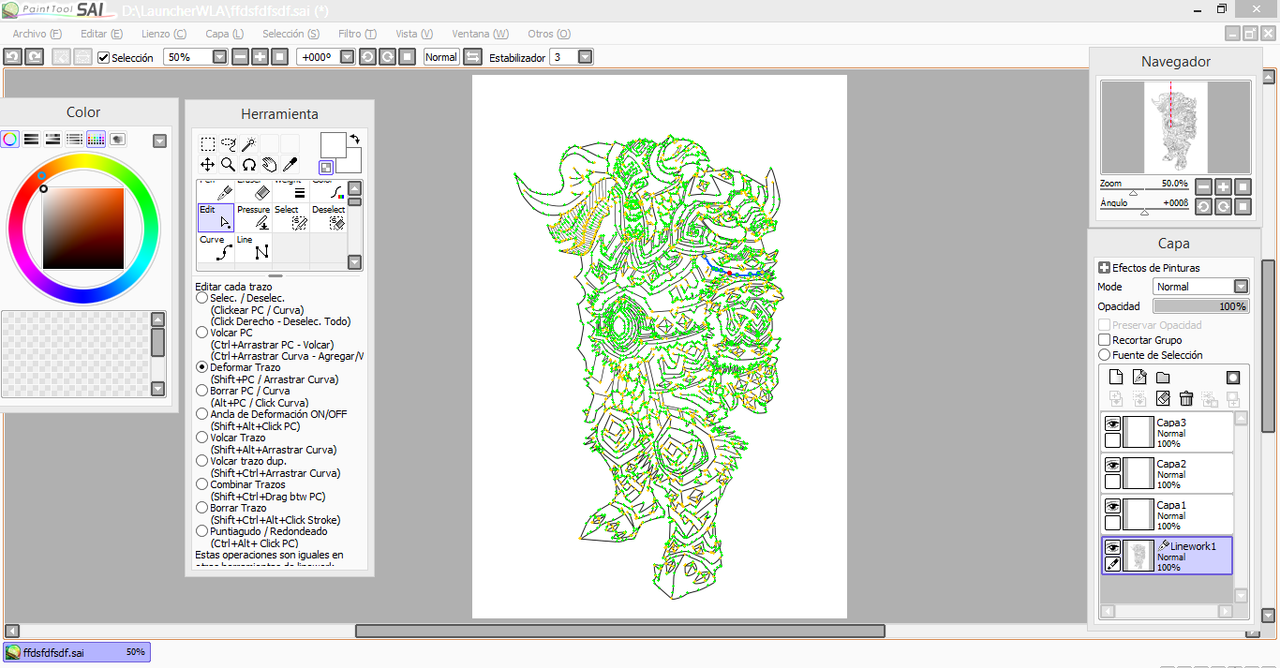Open the zoom percentage dropdown

point(220,57)
